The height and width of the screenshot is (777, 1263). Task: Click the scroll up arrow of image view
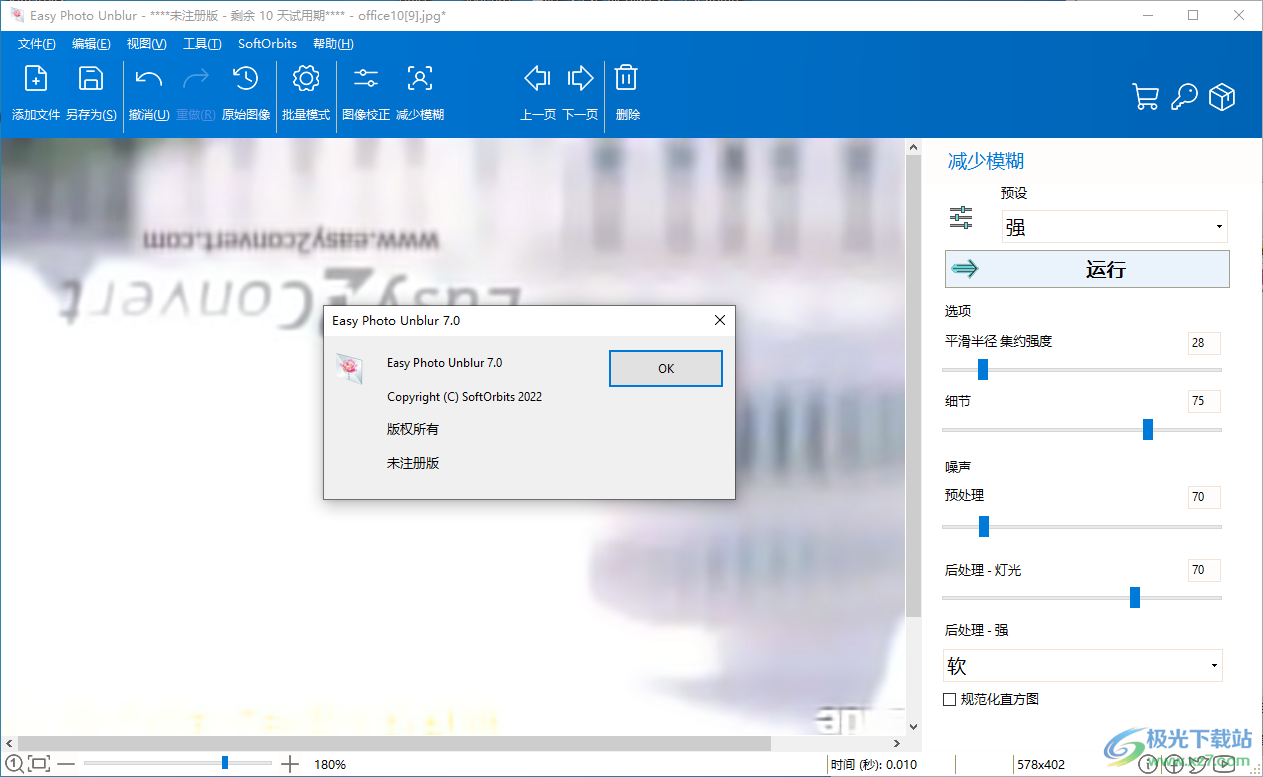(x=912, y=147)
